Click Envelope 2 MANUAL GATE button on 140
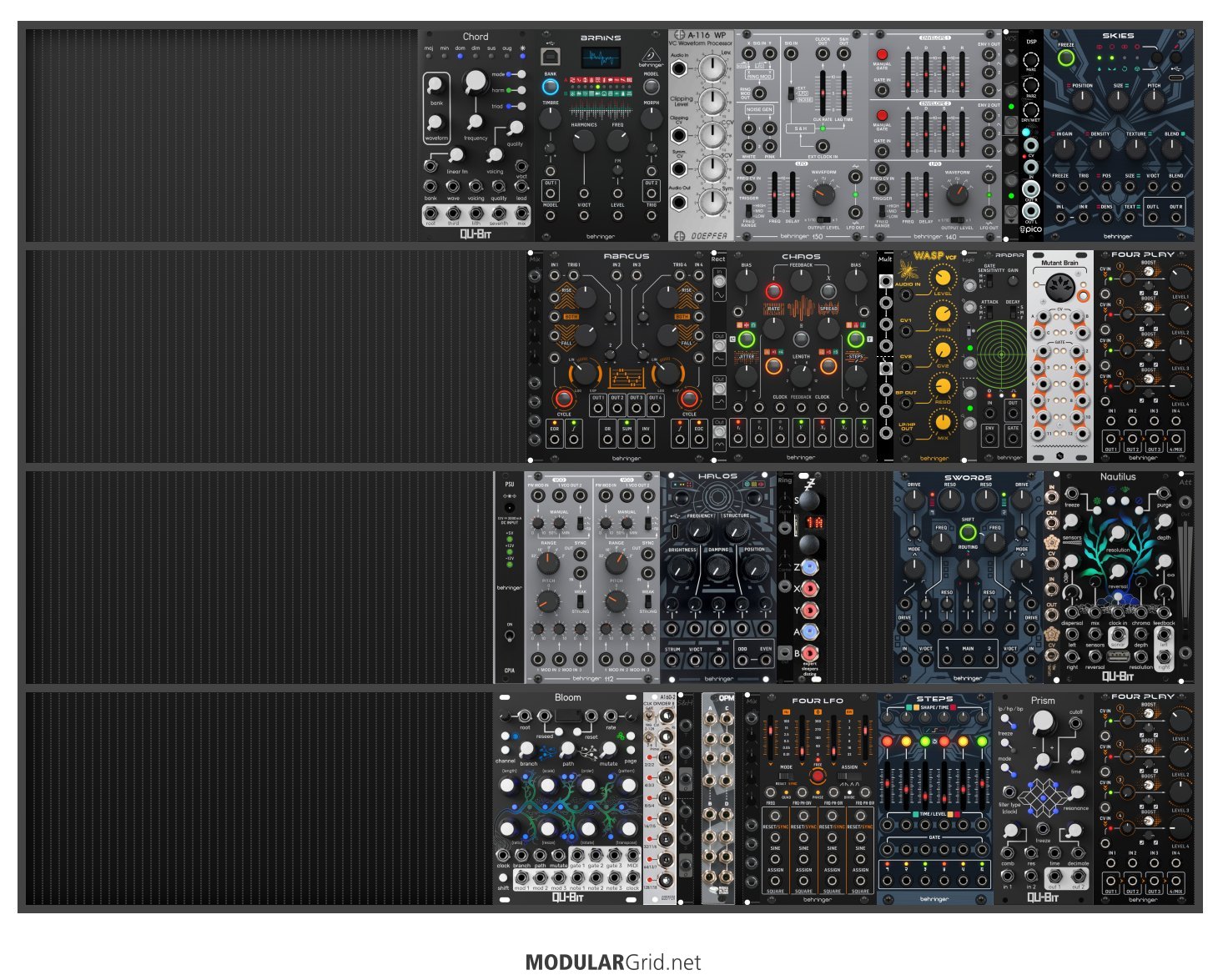Screen dimensions: 1228x980 click(x=883, y=116)
